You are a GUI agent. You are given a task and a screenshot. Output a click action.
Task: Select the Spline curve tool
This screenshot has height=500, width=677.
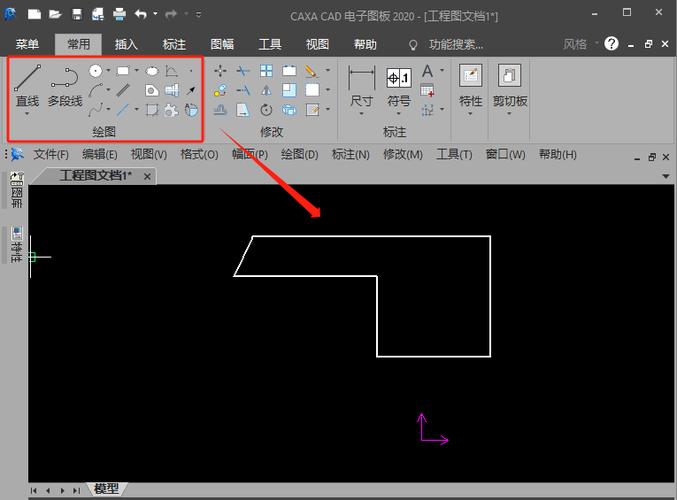pos(95,109)
